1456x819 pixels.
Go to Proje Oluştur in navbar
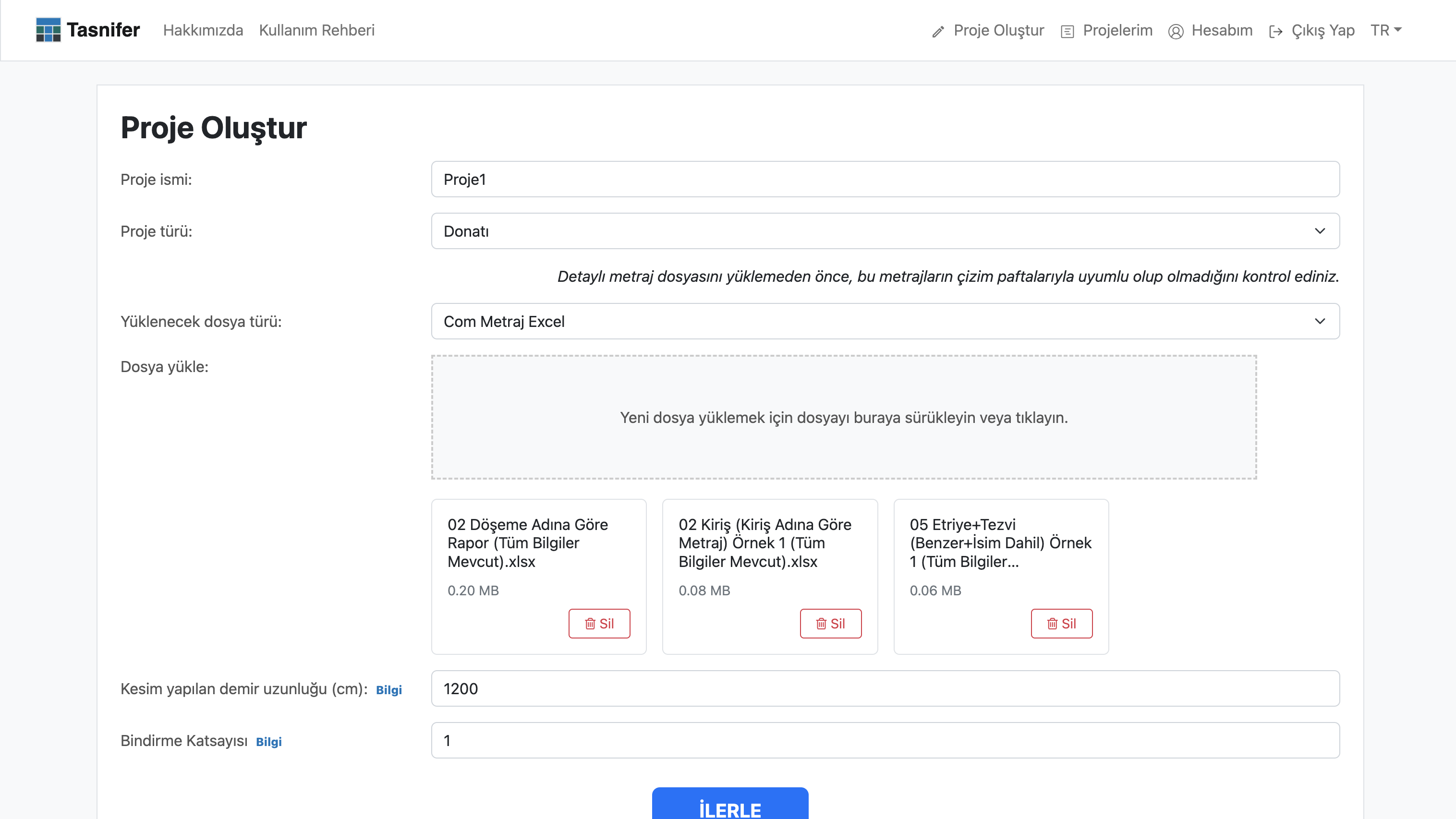tap(999, 30)
